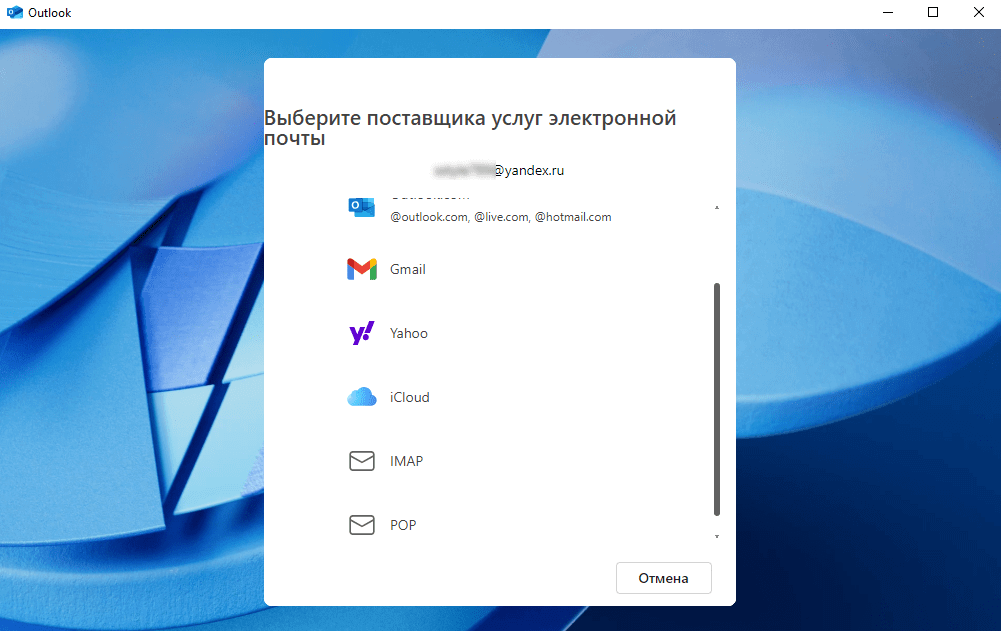This screenshot has height=631, width=1001.
Task: Click the IMAP envelope icon
Action: tap(361, 460)
